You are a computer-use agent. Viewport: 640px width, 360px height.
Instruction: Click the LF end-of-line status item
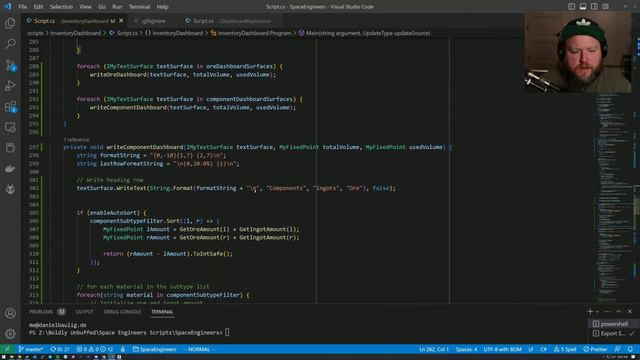(531, 349)
